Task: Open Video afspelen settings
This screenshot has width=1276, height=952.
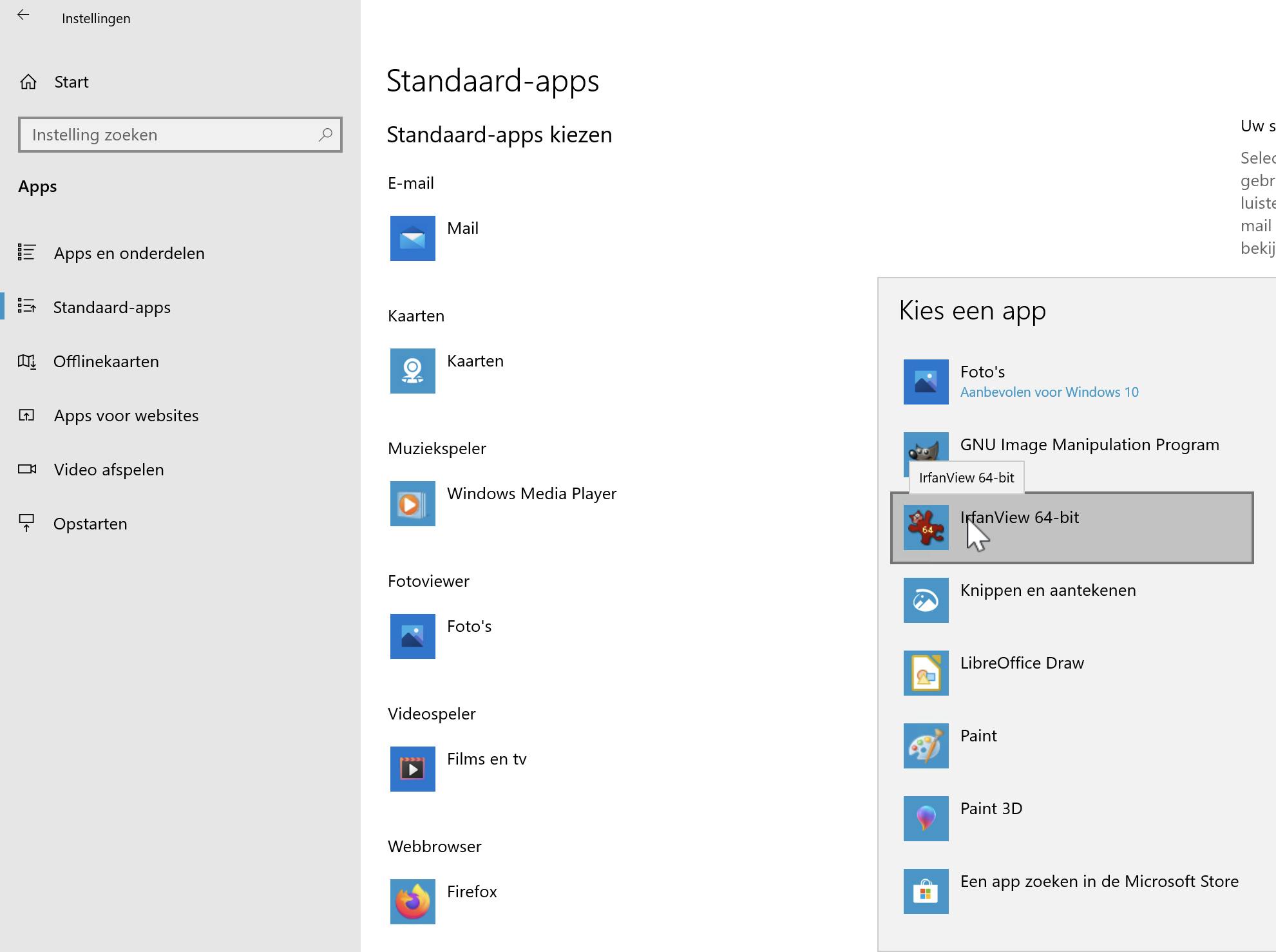Action: pos(108,470)
